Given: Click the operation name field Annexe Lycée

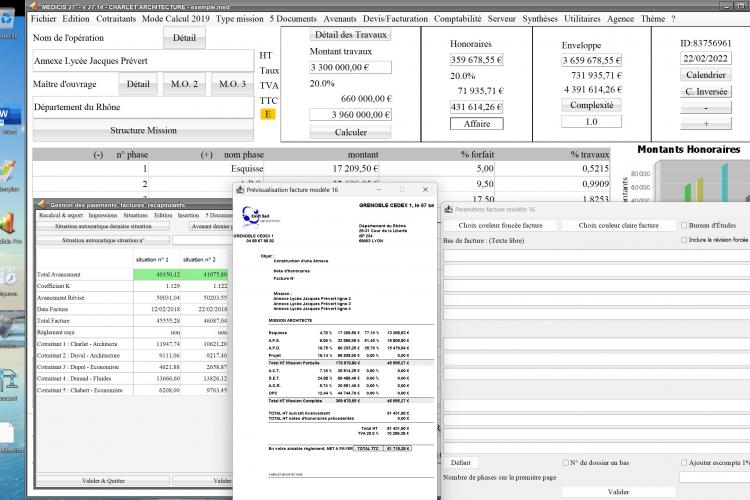Looking at the screenshot, I should click(x=143, y=61).
